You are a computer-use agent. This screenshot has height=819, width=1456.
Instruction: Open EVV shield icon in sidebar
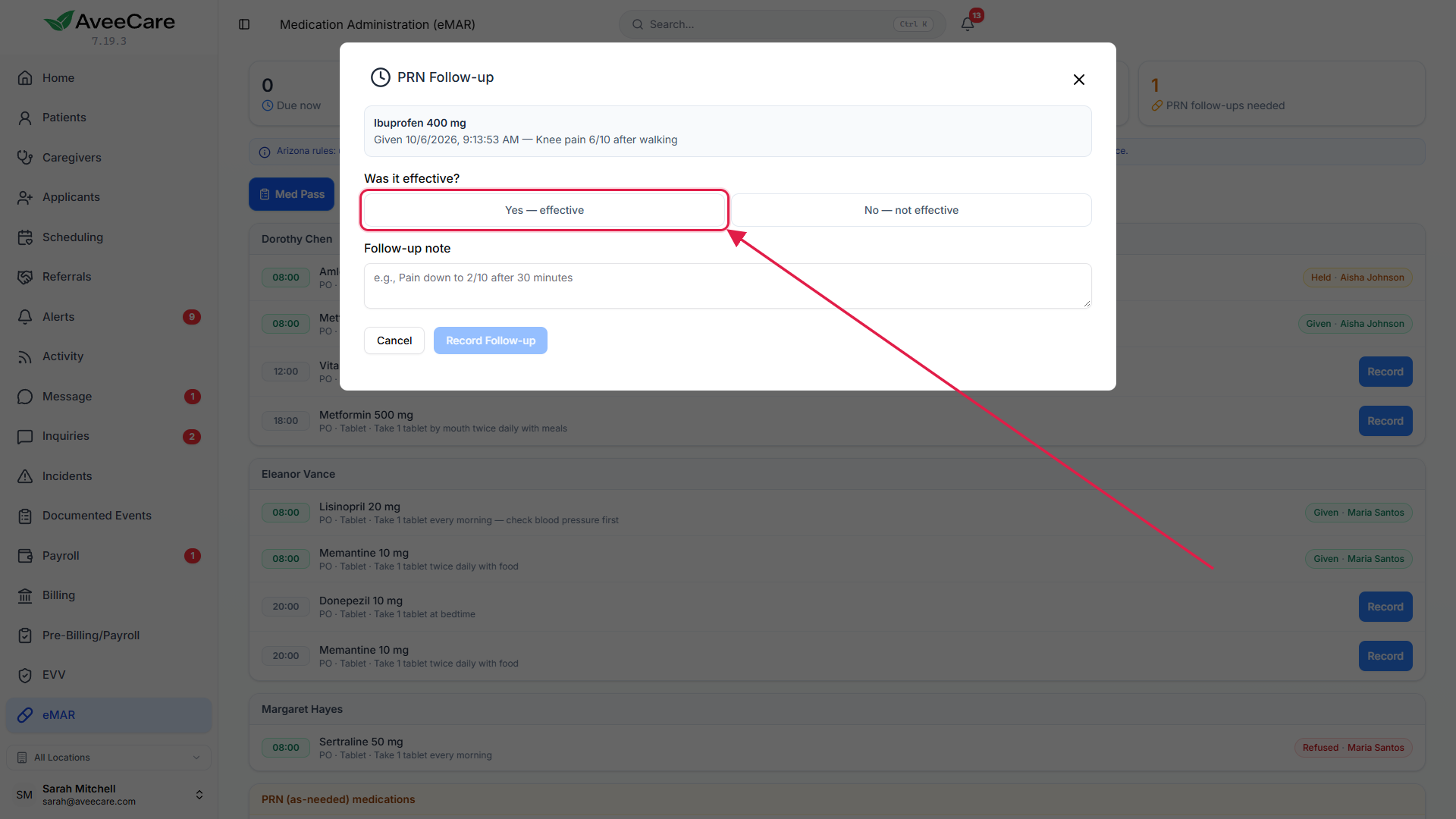[x=25, y=675]
